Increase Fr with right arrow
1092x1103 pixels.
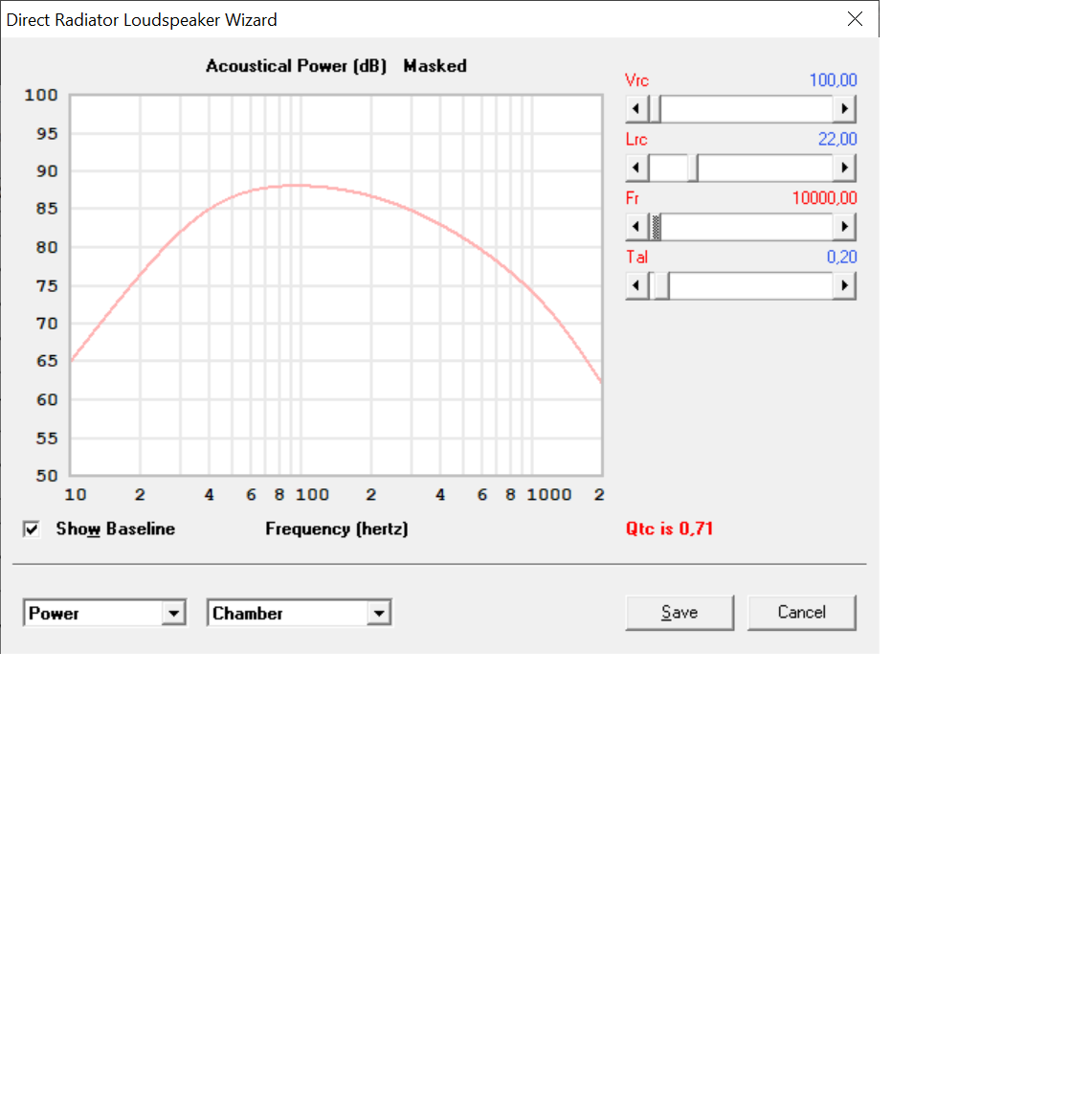[x=844, y=227]
